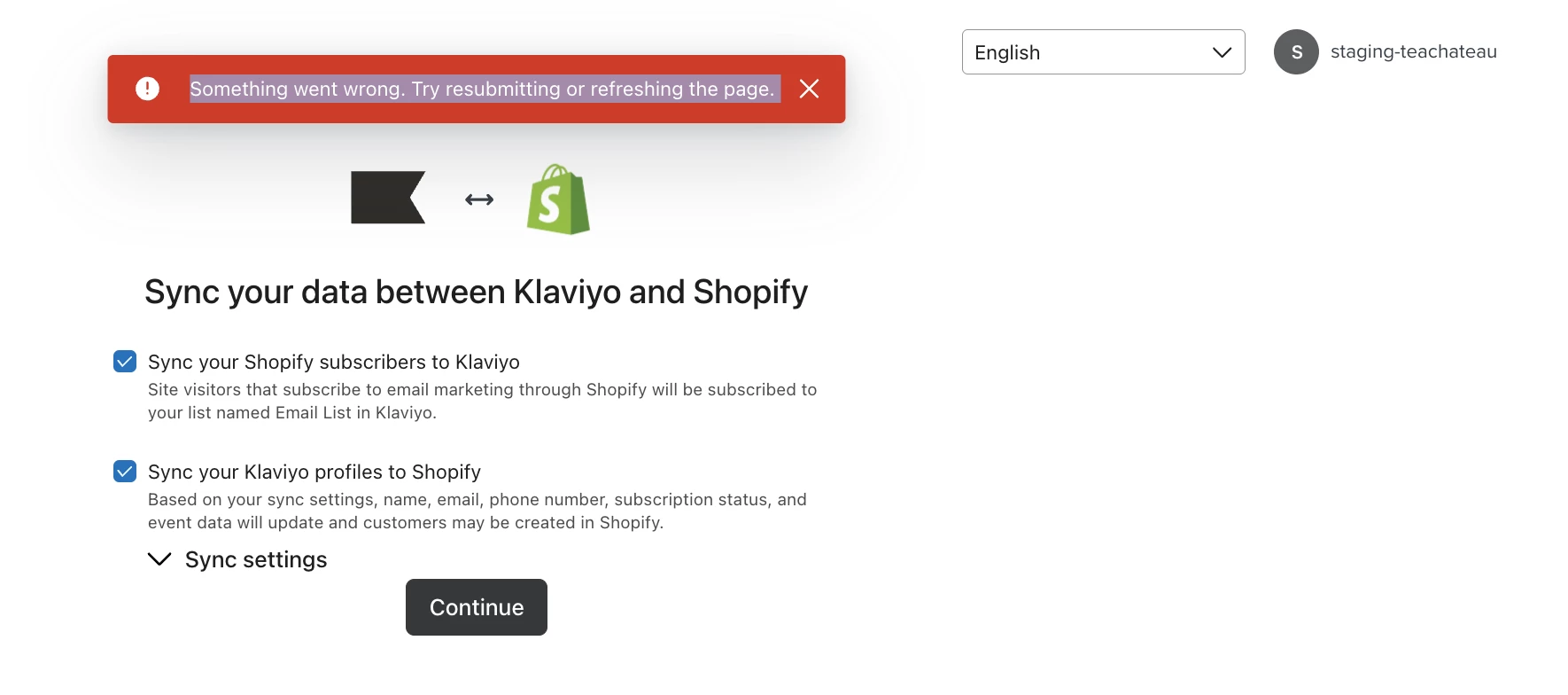Click the heading 'Sync your data between Klaviyo and Shopify'

476,292
